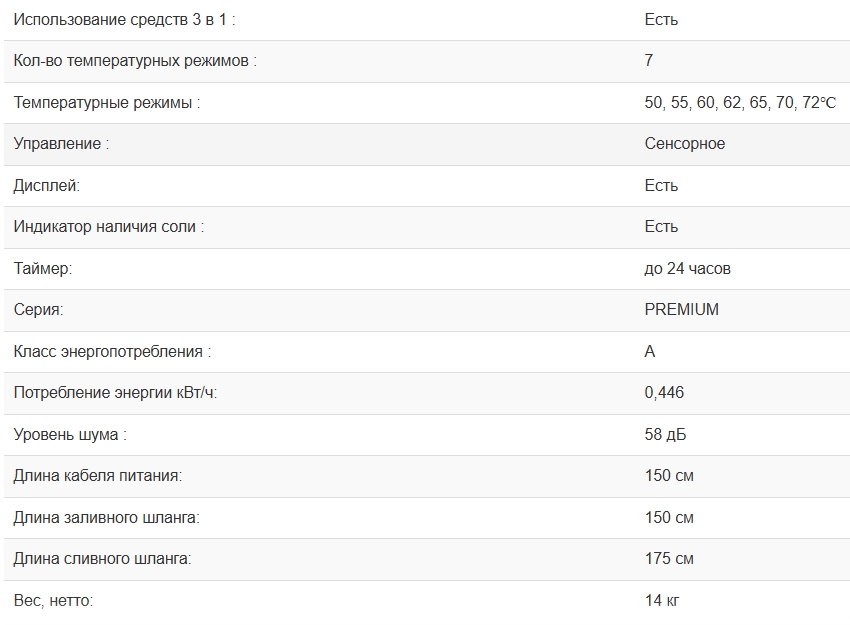Select the 'Серия' label

(38, 310)
